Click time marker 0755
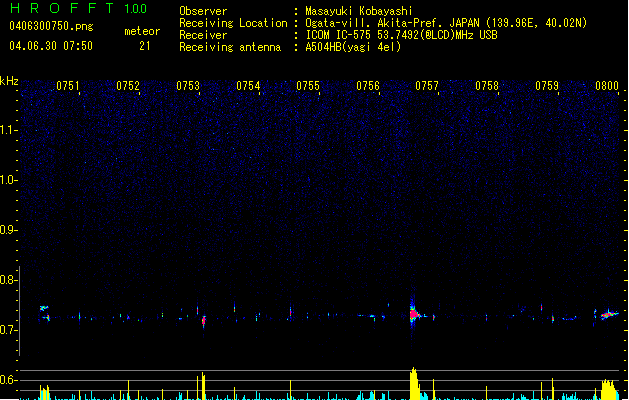This screenshot has height=400, width=629. [x=308, y=86]
